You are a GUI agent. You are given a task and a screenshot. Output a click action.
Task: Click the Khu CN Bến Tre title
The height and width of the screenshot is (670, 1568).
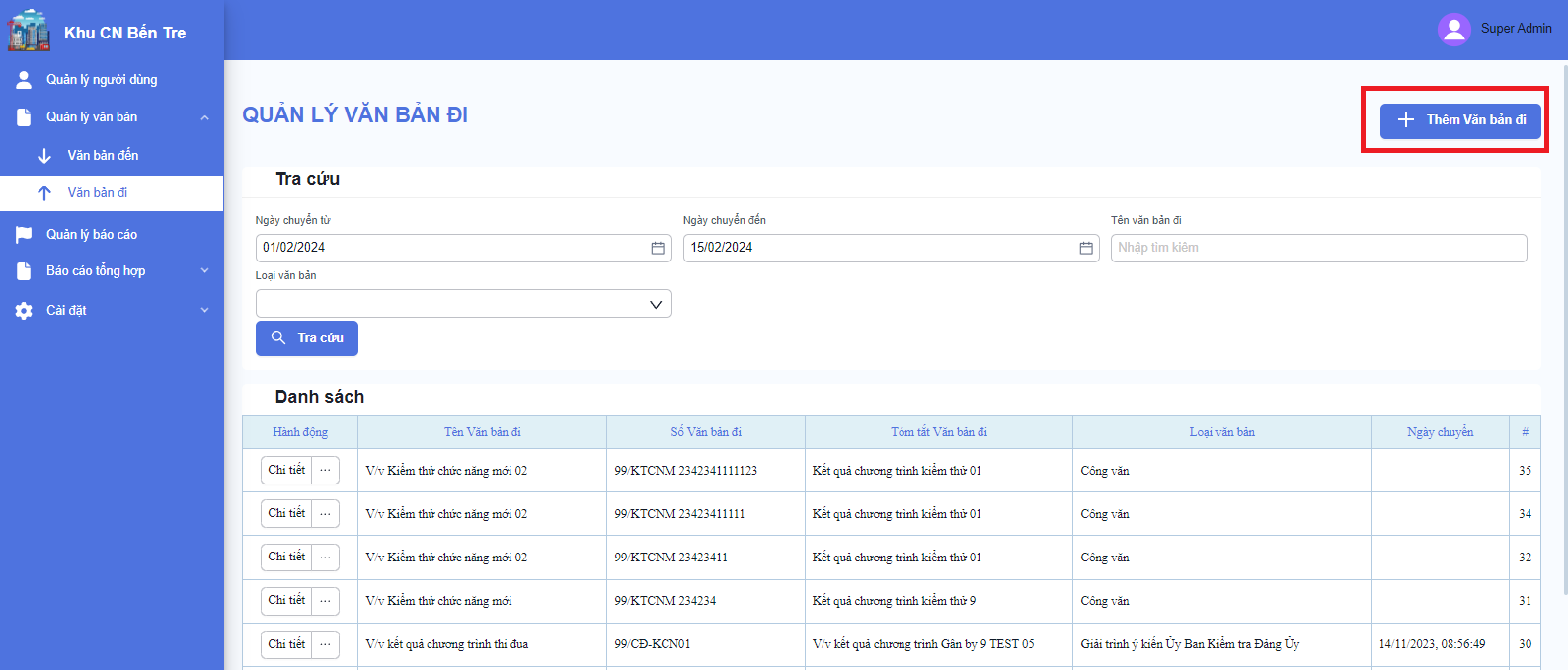[125, 33]
